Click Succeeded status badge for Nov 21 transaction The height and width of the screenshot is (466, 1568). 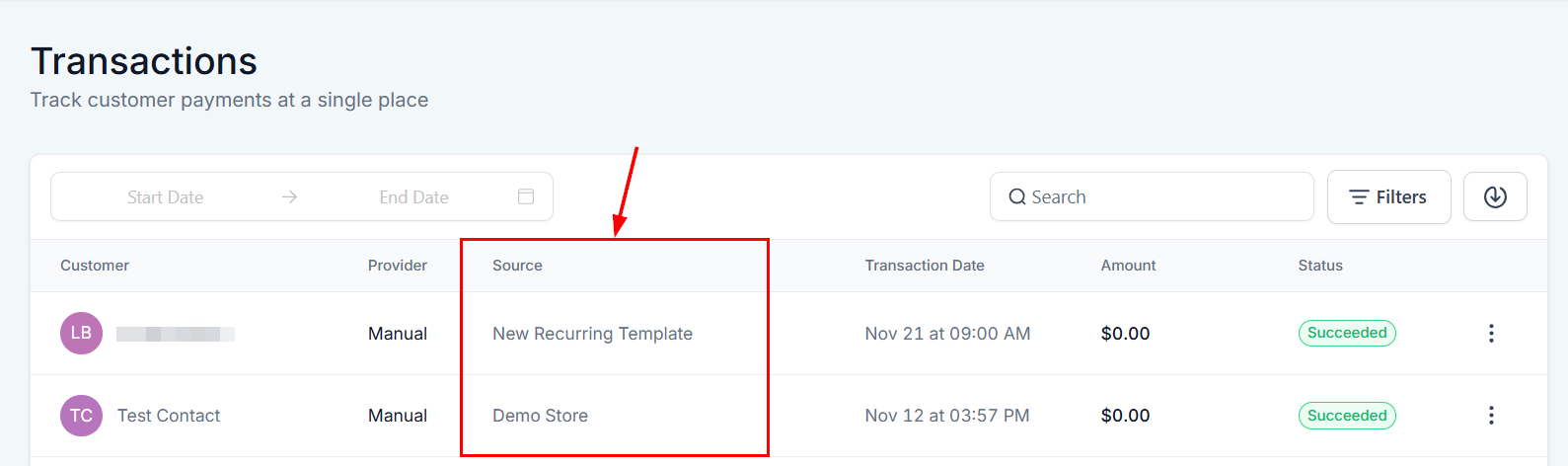pos(1347,333)
